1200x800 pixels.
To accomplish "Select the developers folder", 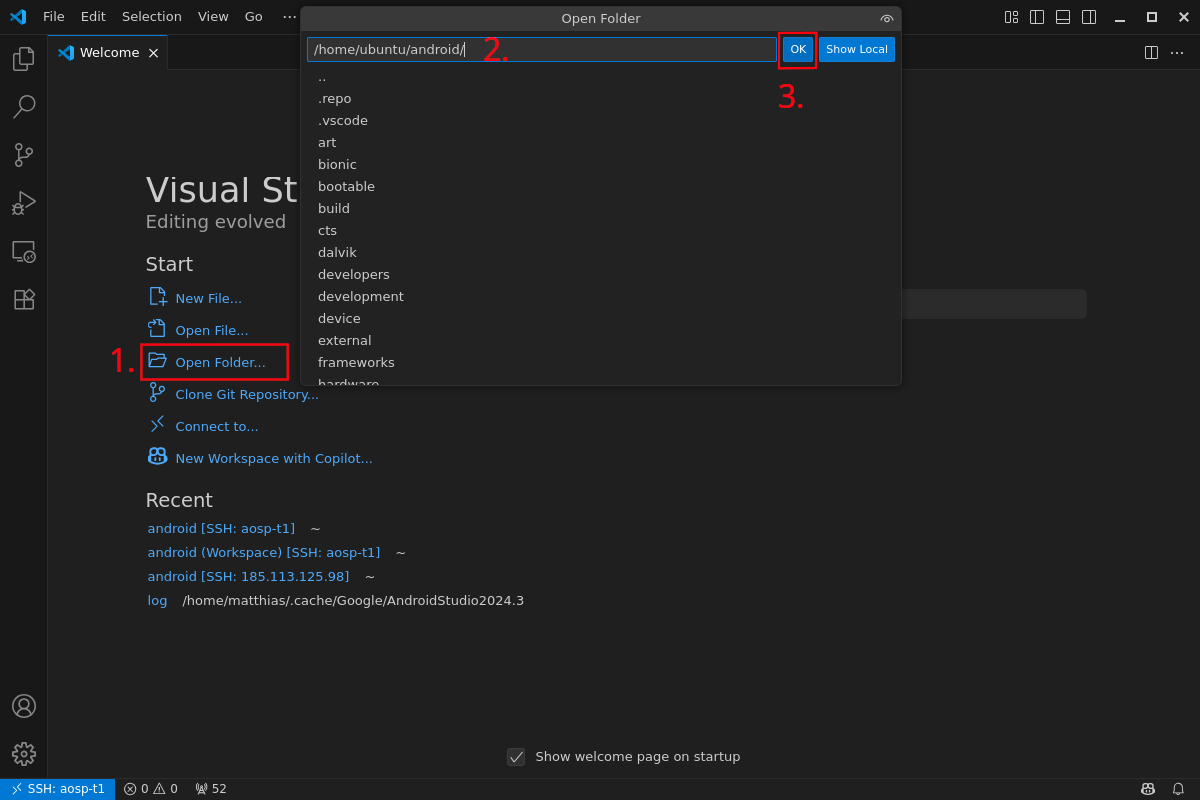I will pyautogui.click(x=601, y=275).
